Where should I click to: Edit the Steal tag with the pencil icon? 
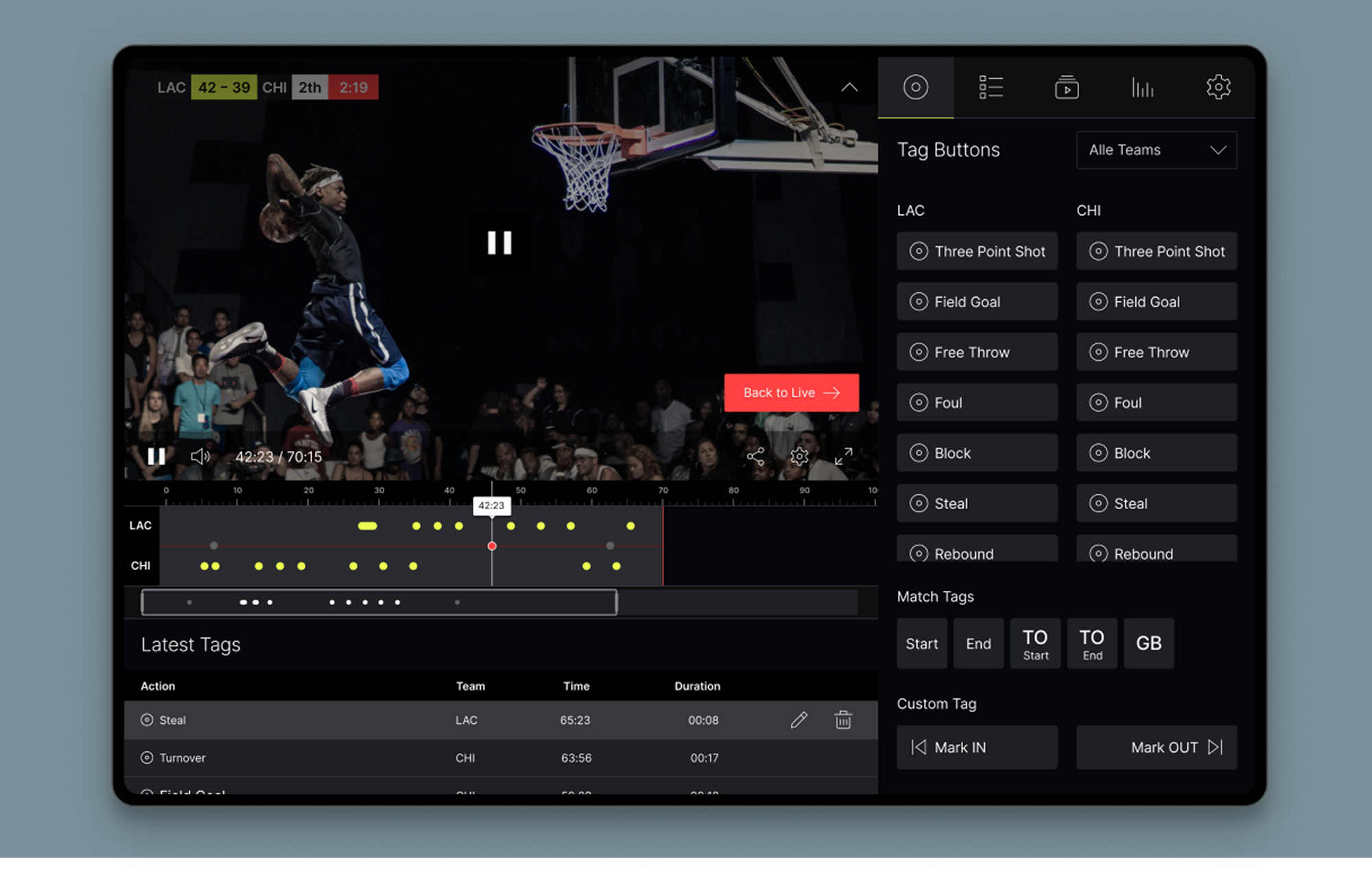tap(799, 720)
